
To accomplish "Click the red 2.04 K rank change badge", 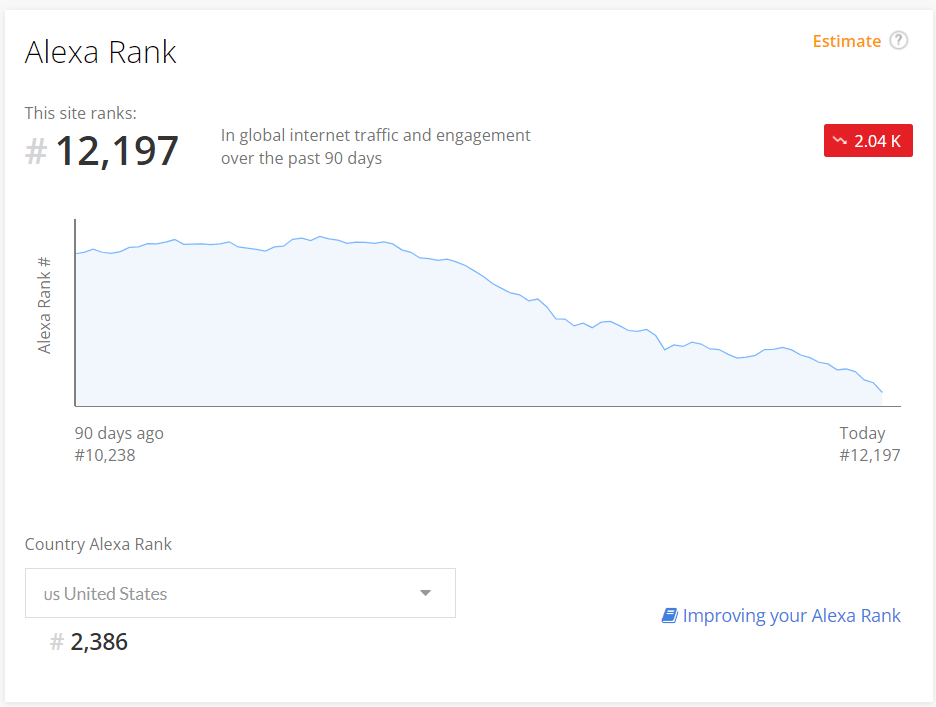I will pos(868,141).
